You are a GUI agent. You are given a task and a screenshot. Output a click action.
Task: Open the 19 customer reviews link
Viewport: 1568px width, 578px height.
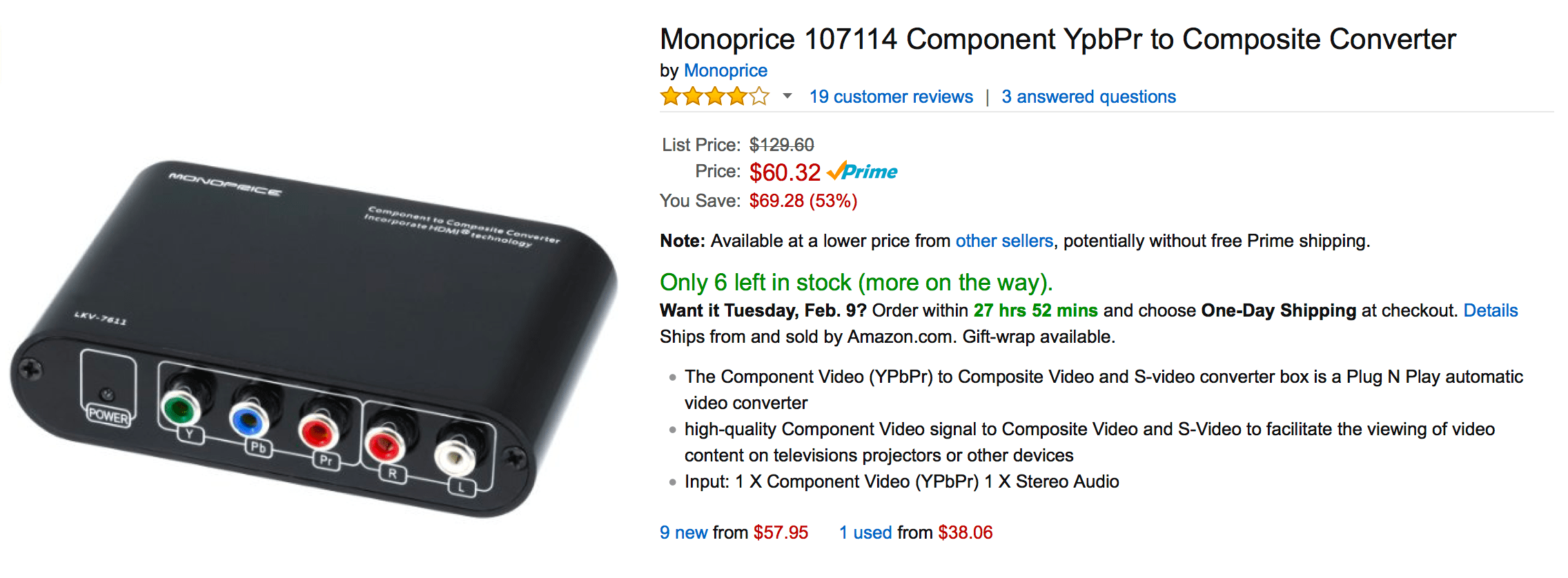891,97
